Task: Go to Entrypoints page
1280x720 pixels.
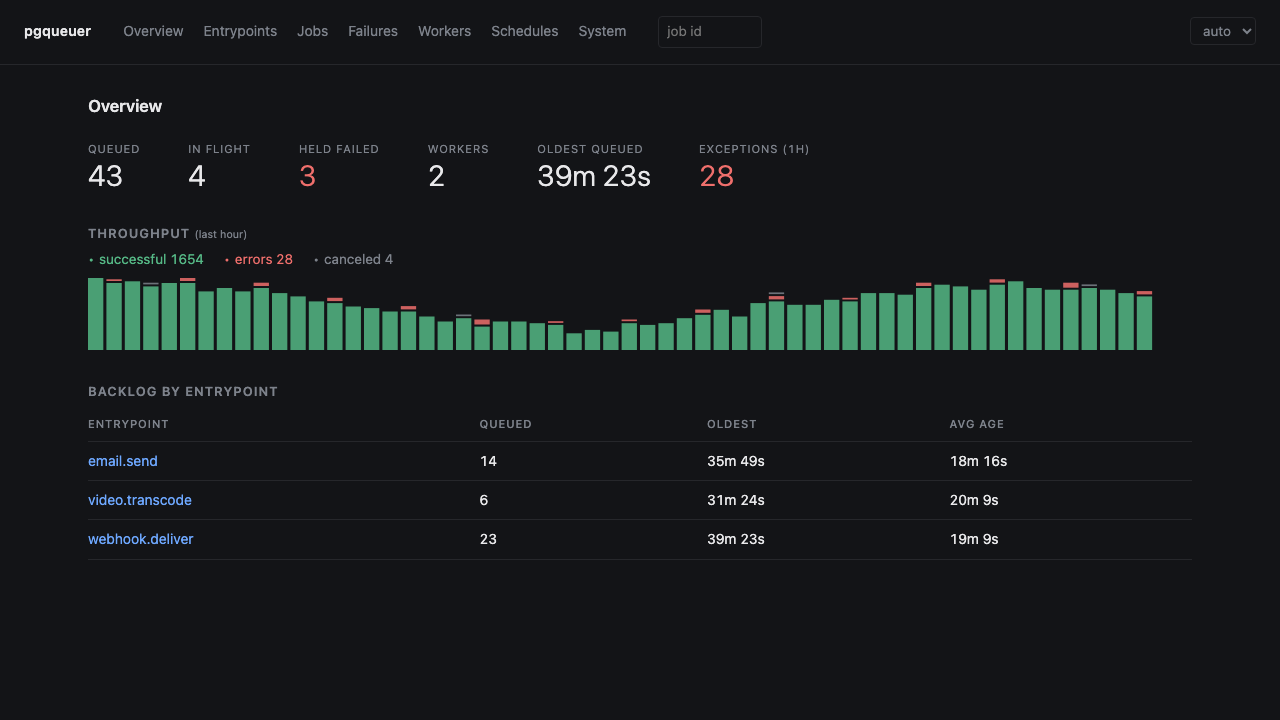Action: point(240,31)
